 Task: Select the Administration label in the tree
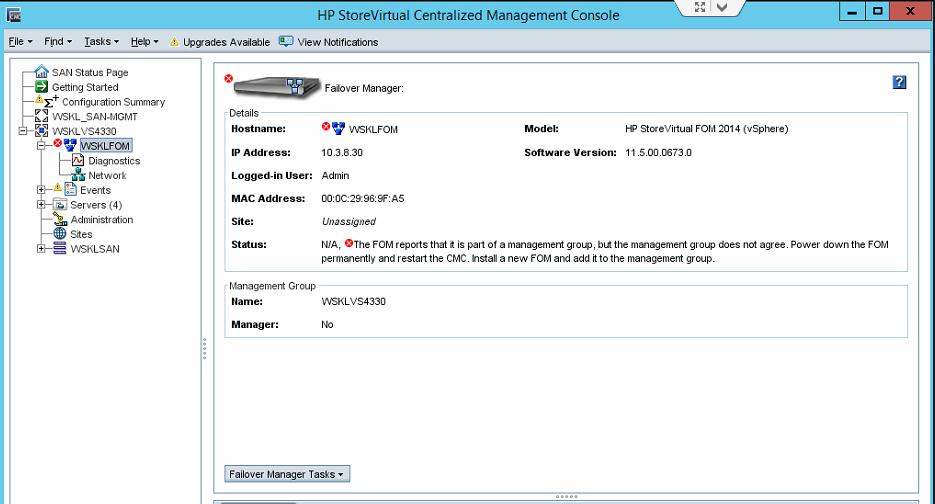click(102, 219)
